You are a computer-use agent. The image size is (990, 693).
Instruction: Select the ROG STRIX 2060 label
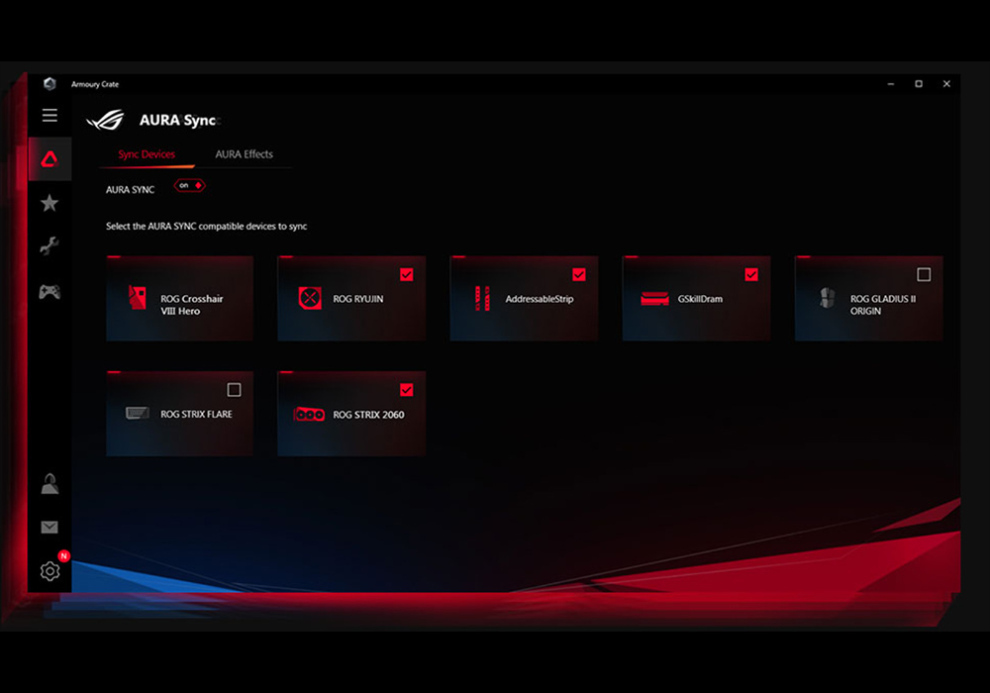[x=369, y=415]
